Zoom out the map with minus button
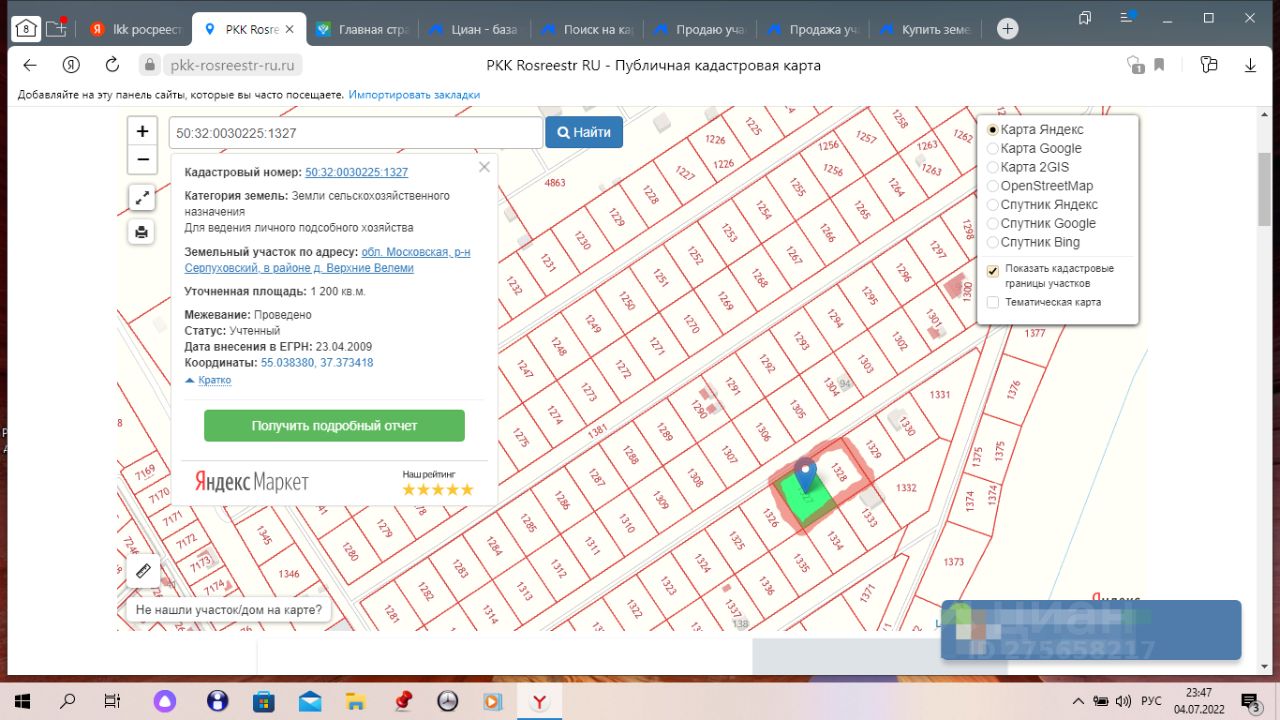Viewport: 1280px width, 720px height. (x=142, y=159)
